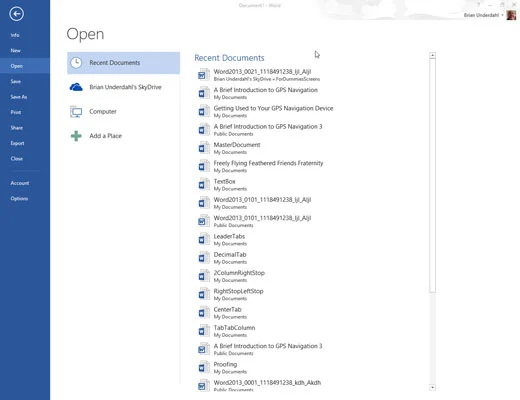Click Brian Underdahl profile picture
This screenshot has width=520, height=400.
coord(511,15)
